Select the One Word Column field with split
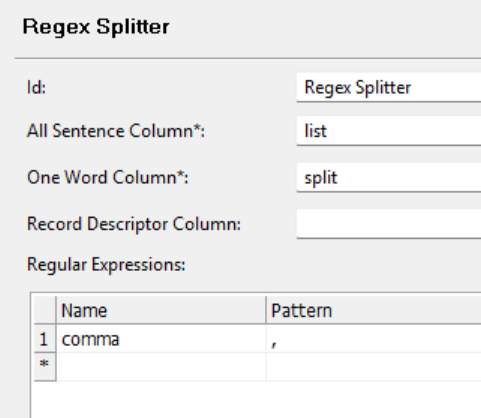 click(x=389, y=177)
